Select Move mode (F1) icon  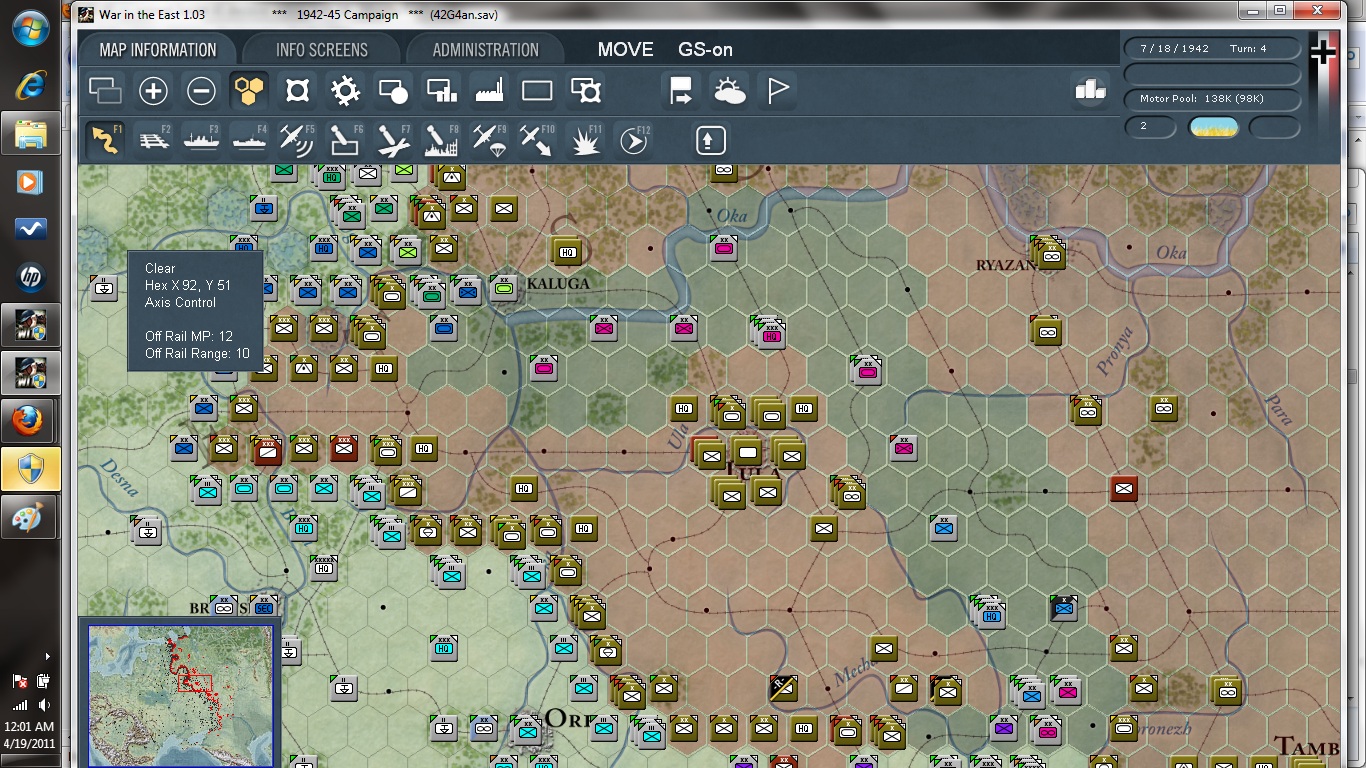pos(104,140)
